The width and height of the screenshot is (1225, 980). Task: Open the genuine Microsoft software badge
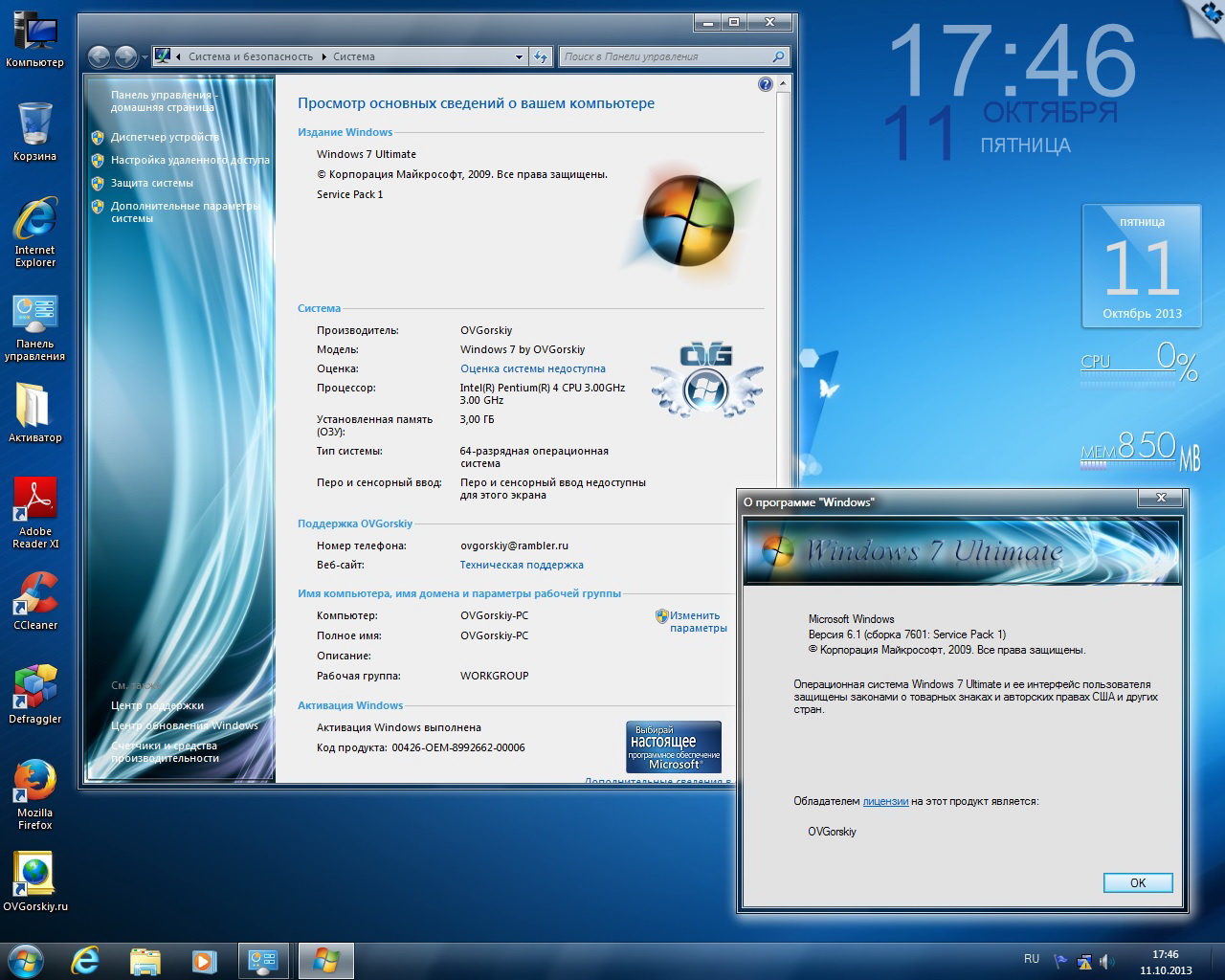point(674,746)
